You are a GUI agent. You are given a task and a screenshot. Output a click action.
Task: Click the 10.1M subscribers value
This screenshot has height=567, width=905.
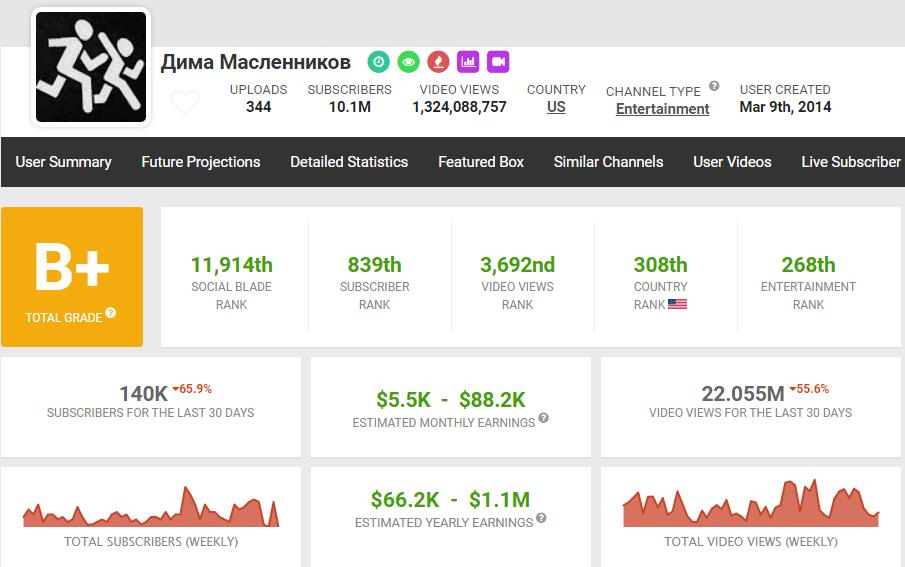(x=350, y=107)
